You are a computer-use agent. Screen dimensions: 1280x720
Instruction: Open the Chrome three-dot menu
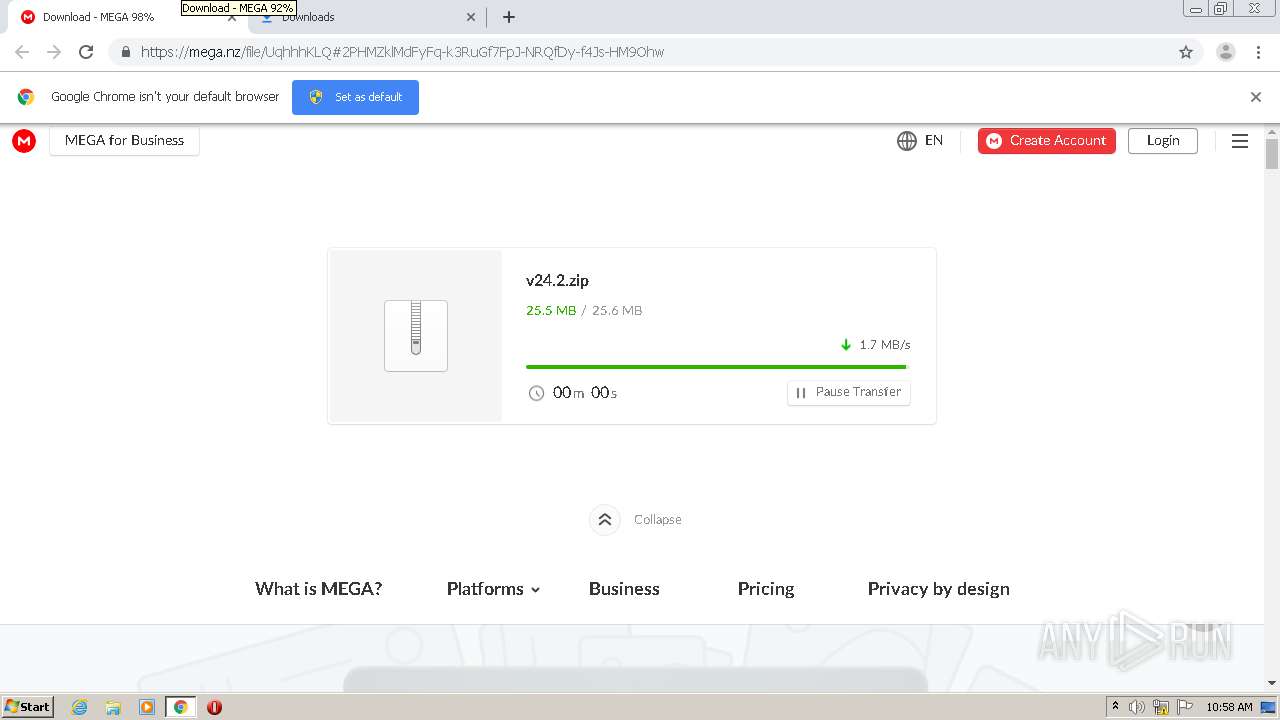(x=1259, y=52)
